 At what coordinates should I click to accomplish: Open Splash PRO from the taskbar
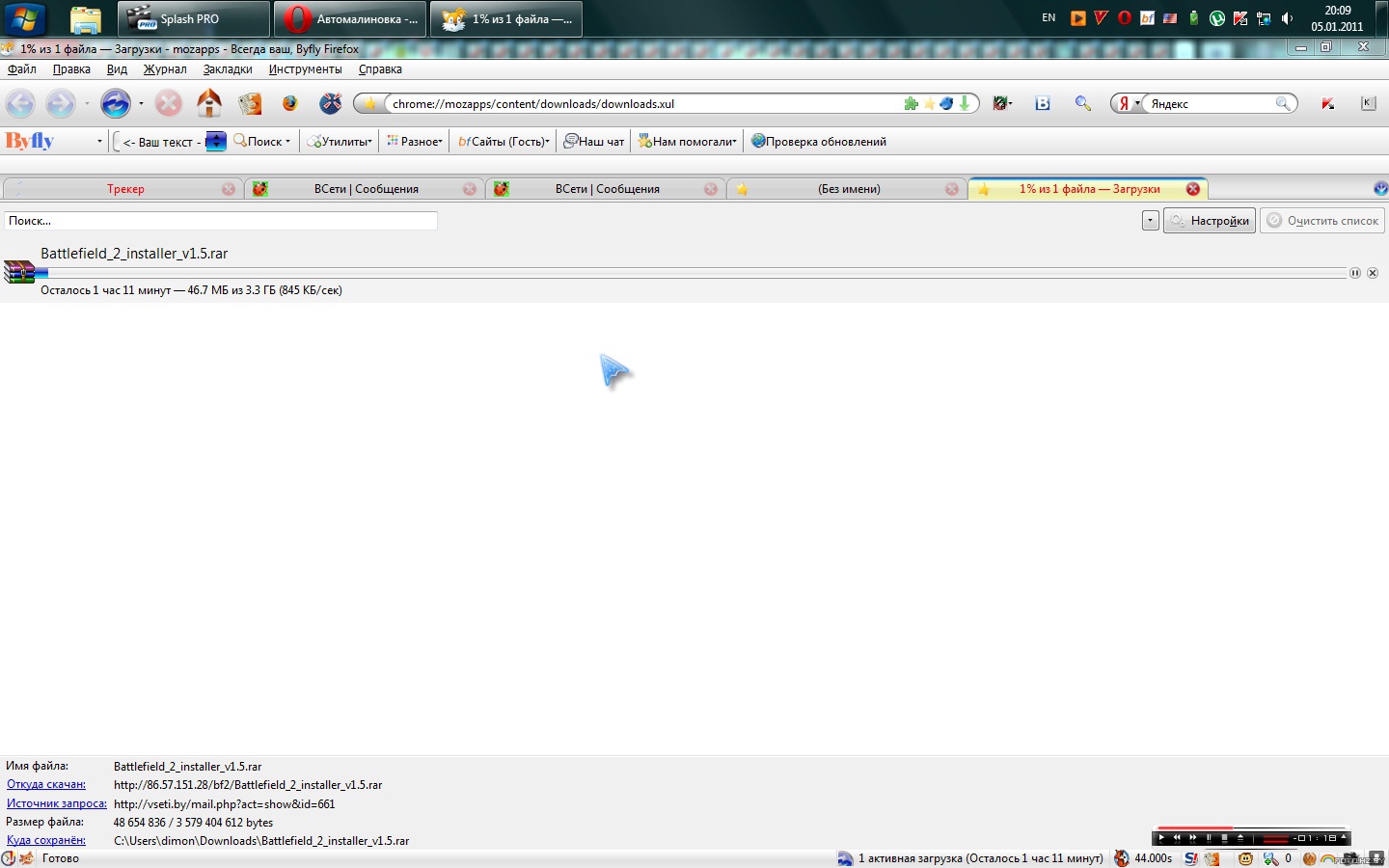[194, 18]
